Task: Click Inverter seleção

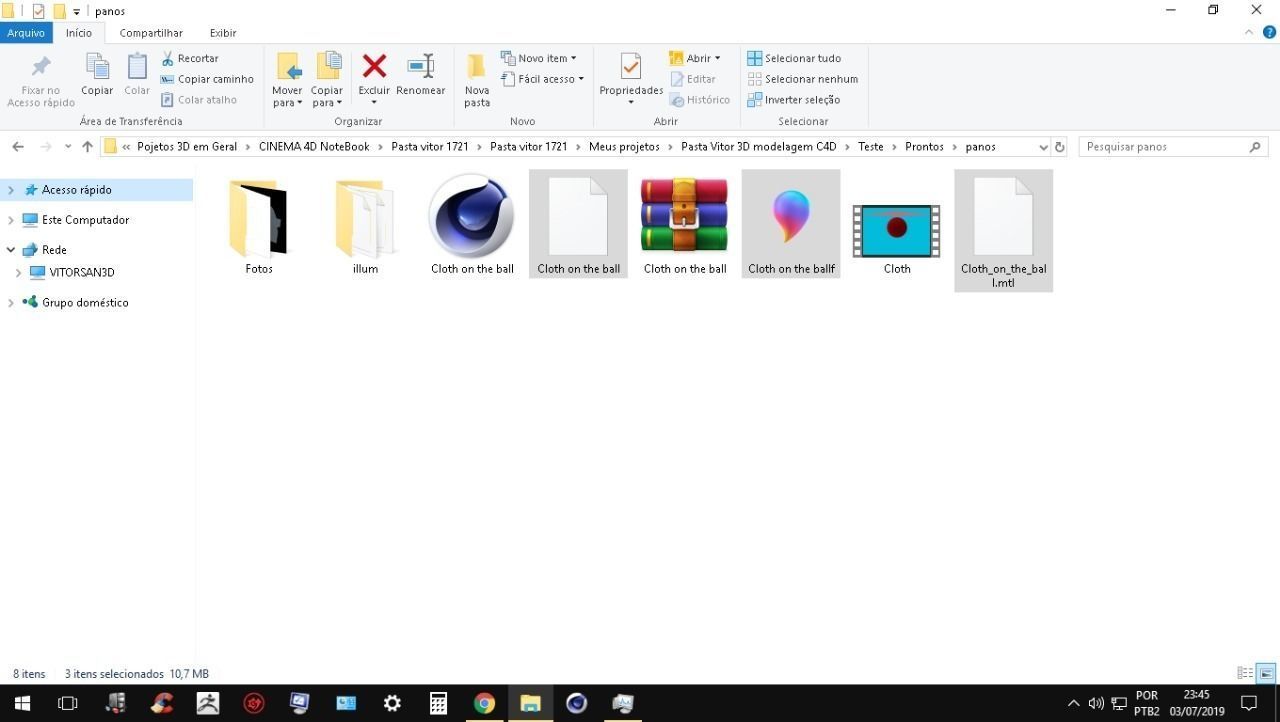Action: (x=794, y=100)
